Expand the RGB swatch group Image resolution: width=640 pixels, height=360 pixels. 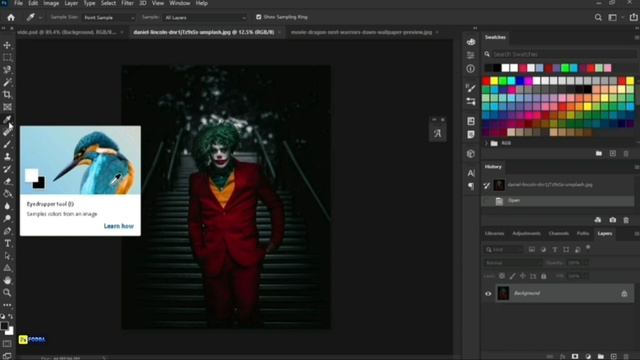(x=486, y=143)
